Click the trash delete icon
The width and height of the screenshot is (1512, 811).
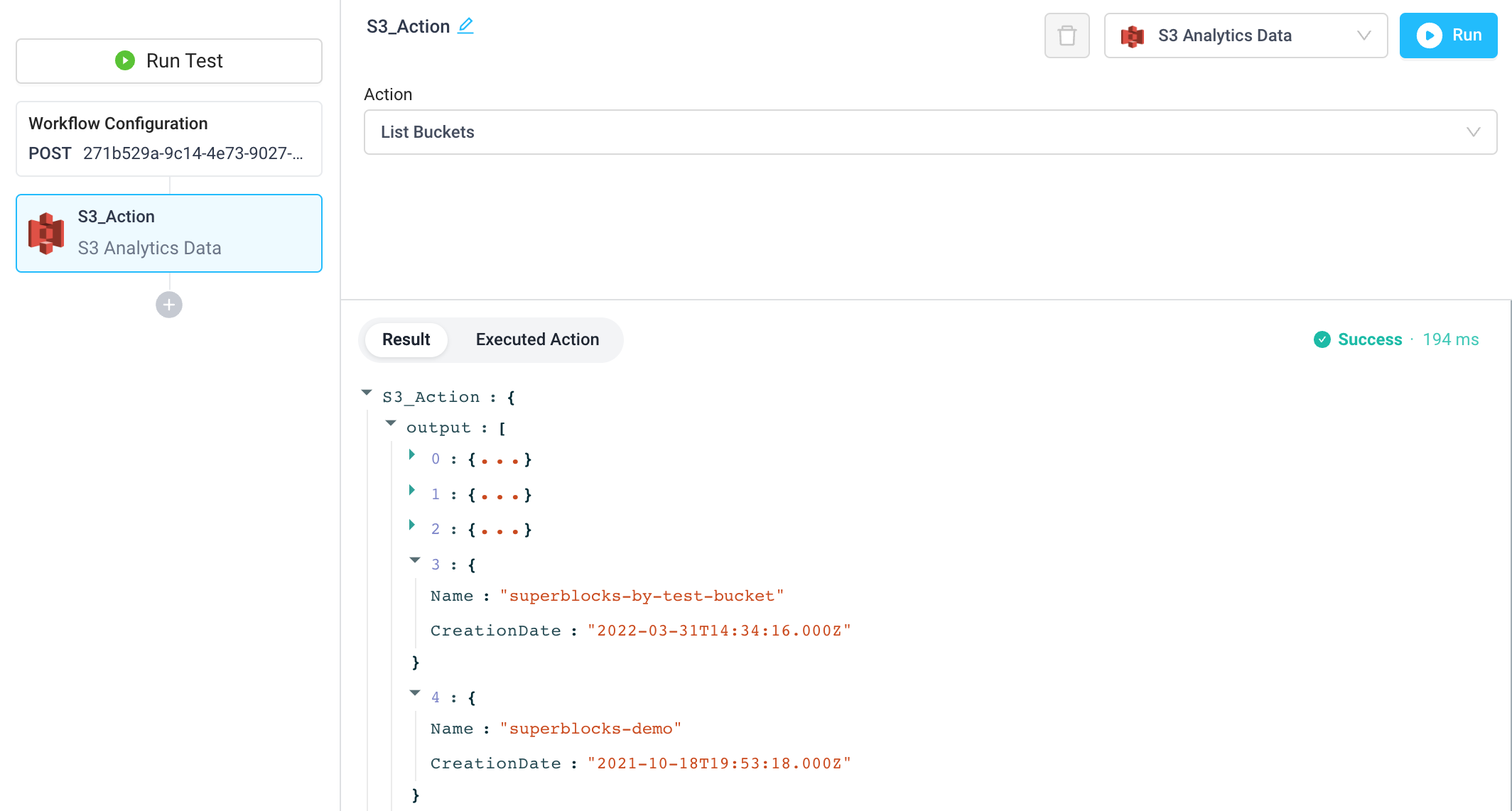1066,36
